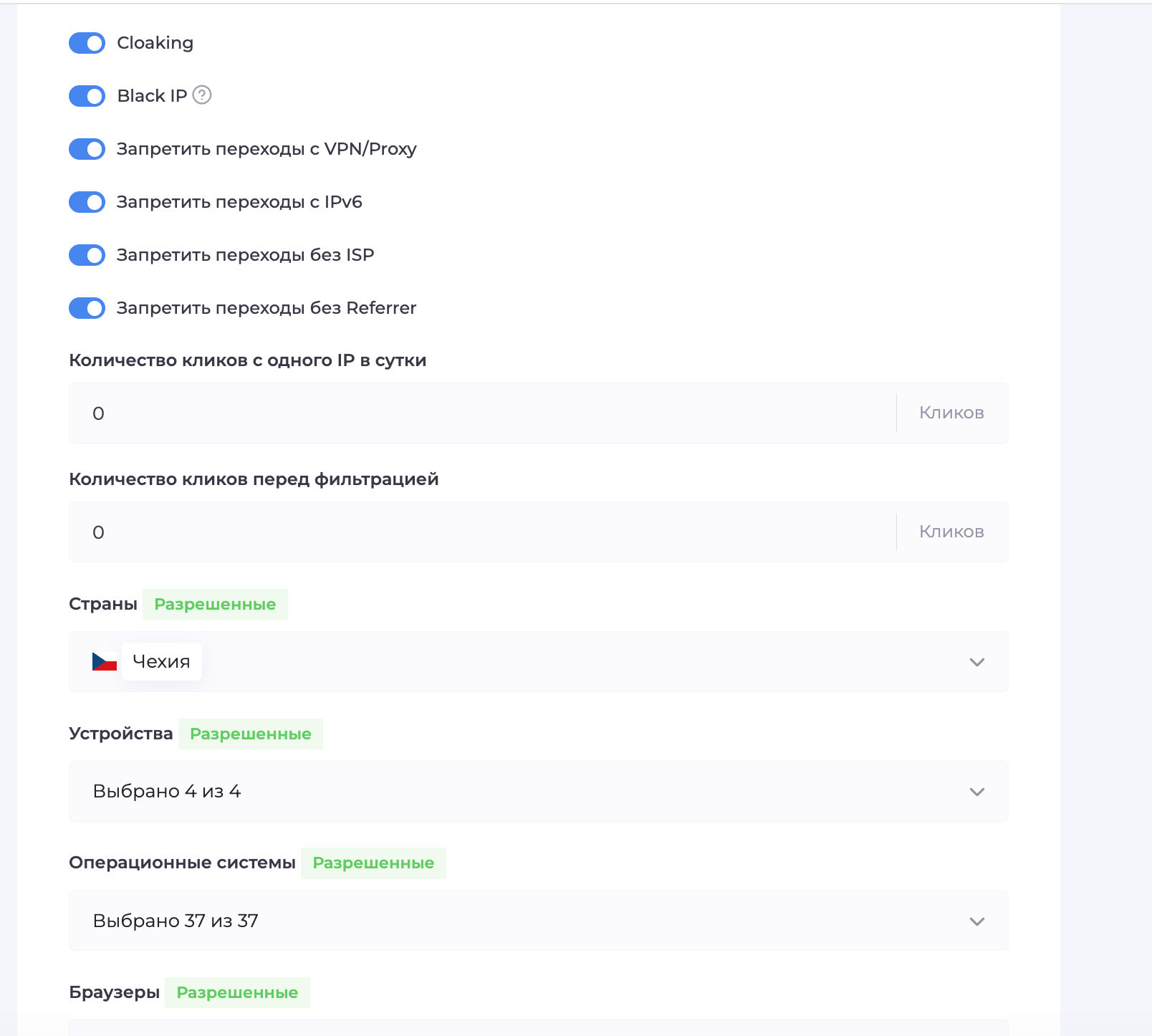Toggle the Cloaking switch
Screen dimensions: 1152x1036
point(87,43)
